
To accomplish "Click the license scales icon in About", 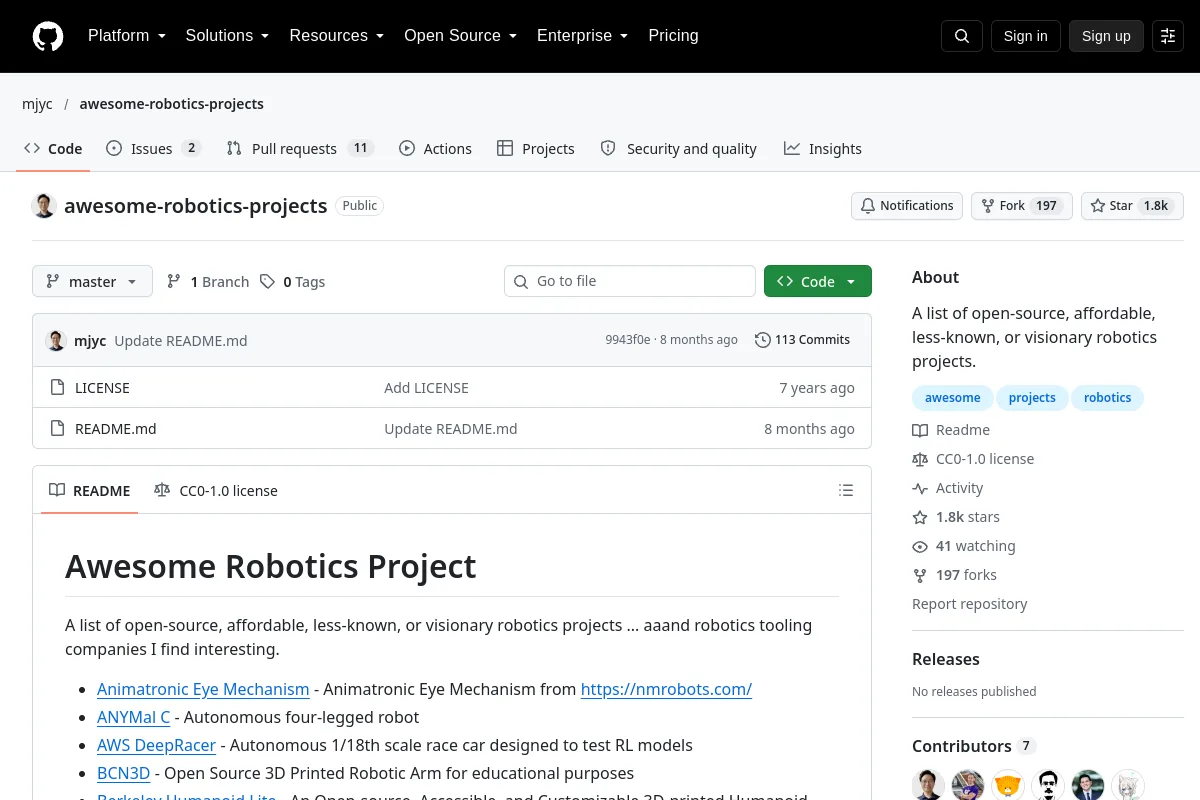I will tap(920, 459).
